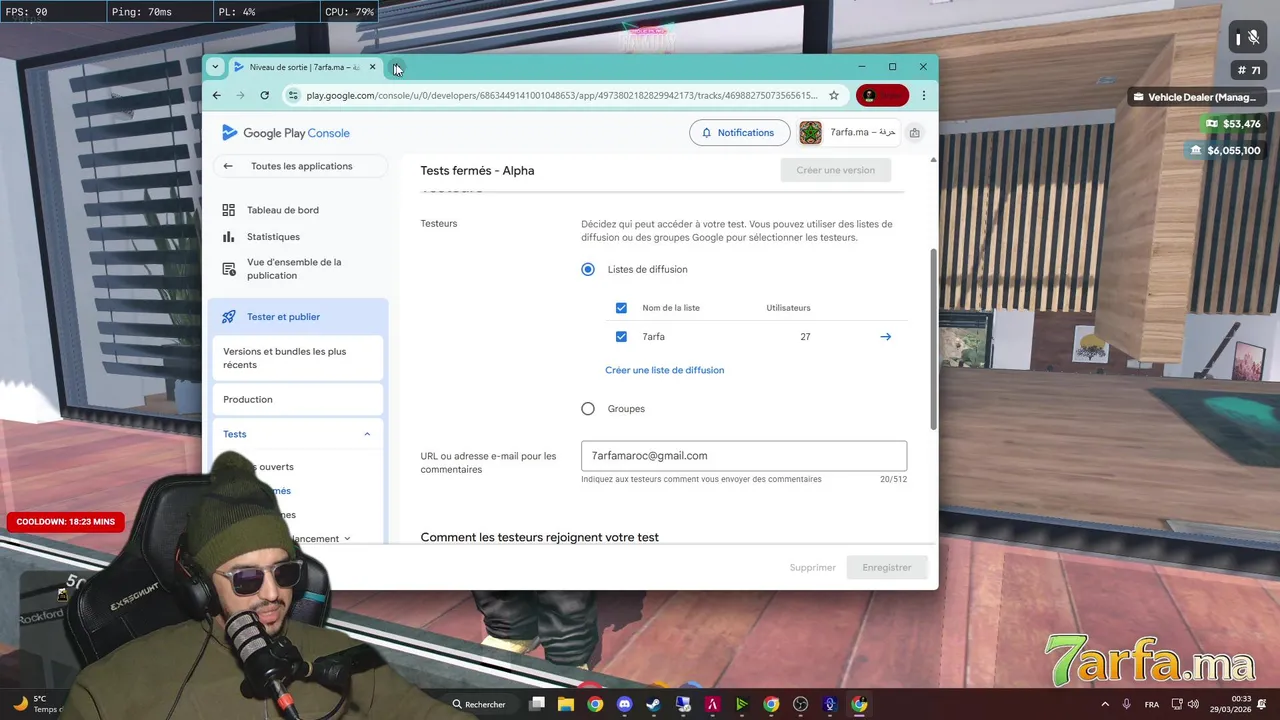This screenshot has height=720, width=1280.
Task: Click the red A-logo app on taskbar
Action: [x=712, y=704]
